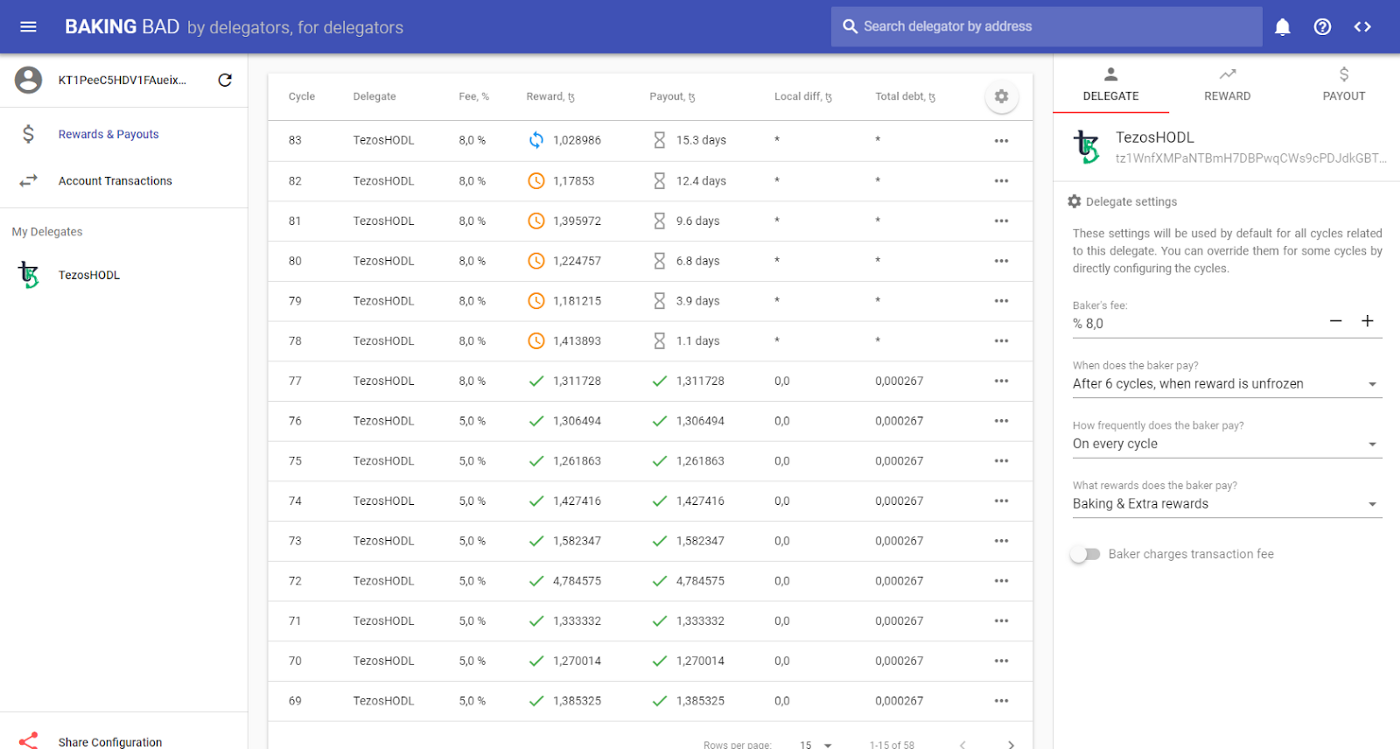The image size is (1400, 749).
Task: Open row options for cycle 81
Action: click(x=1001, y=221)
